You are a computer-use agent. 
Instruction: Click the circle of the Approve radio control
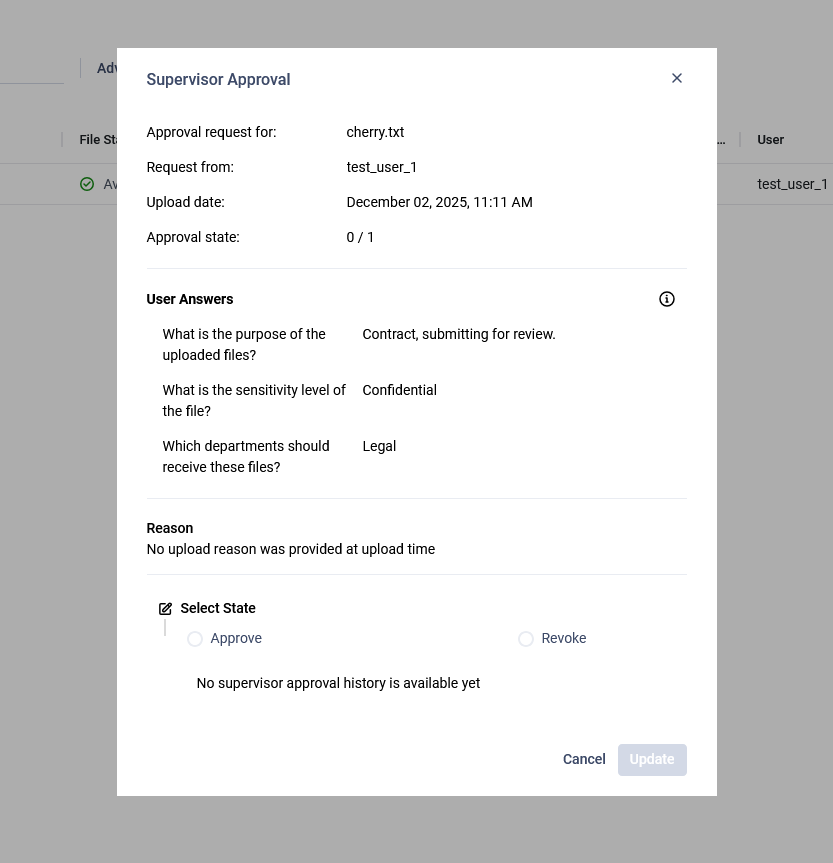tap(195, 639)
